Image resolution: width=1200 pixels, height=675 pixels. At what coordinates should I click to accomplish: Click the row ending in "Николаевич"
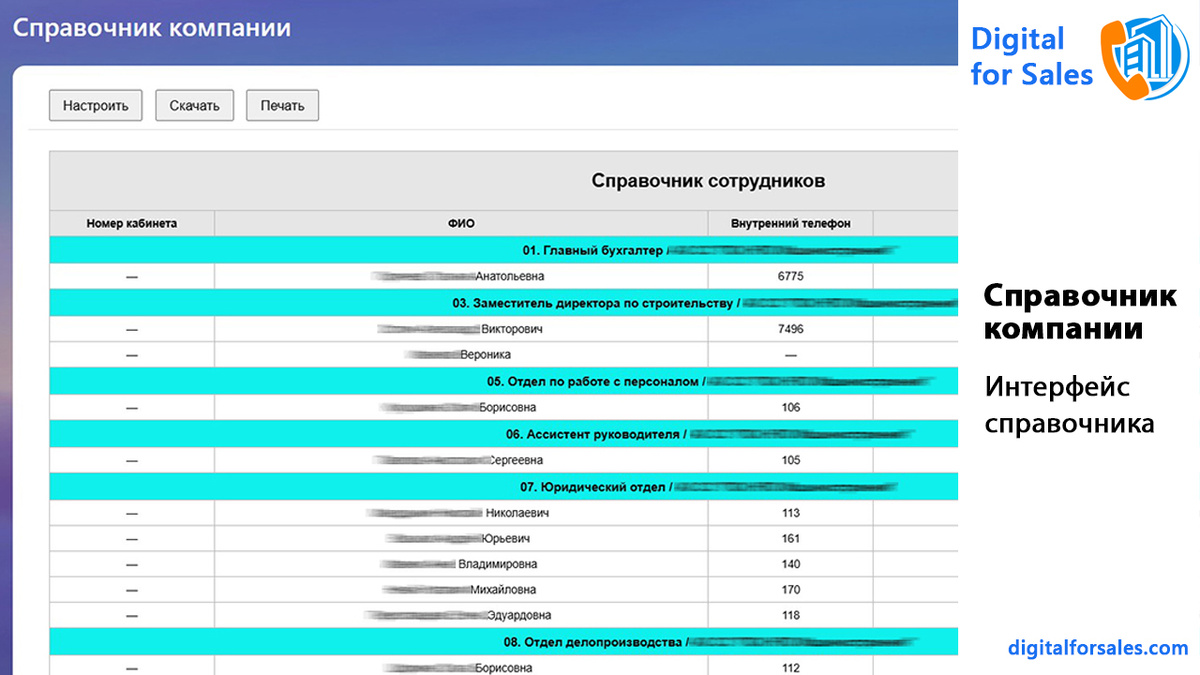click(460, 512)
